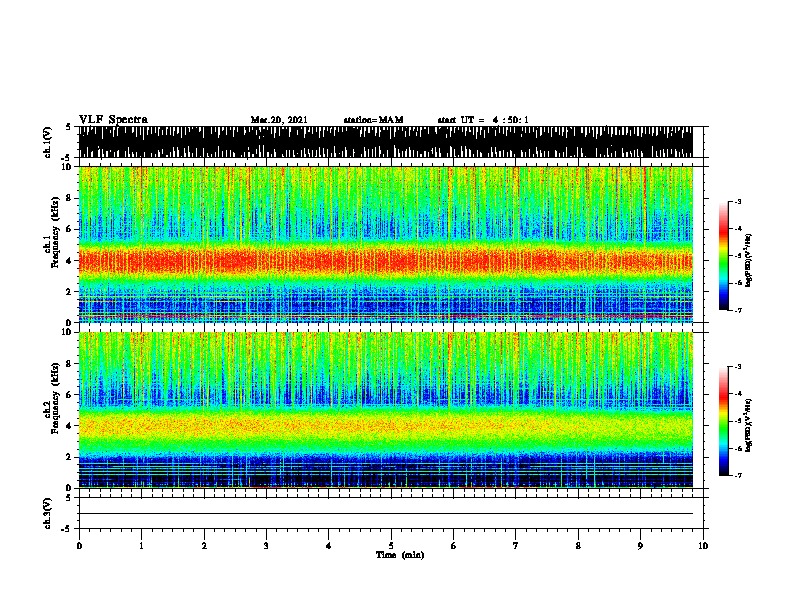
Task: Click the ch.2 color scale unit label
Action: [748, 425]
